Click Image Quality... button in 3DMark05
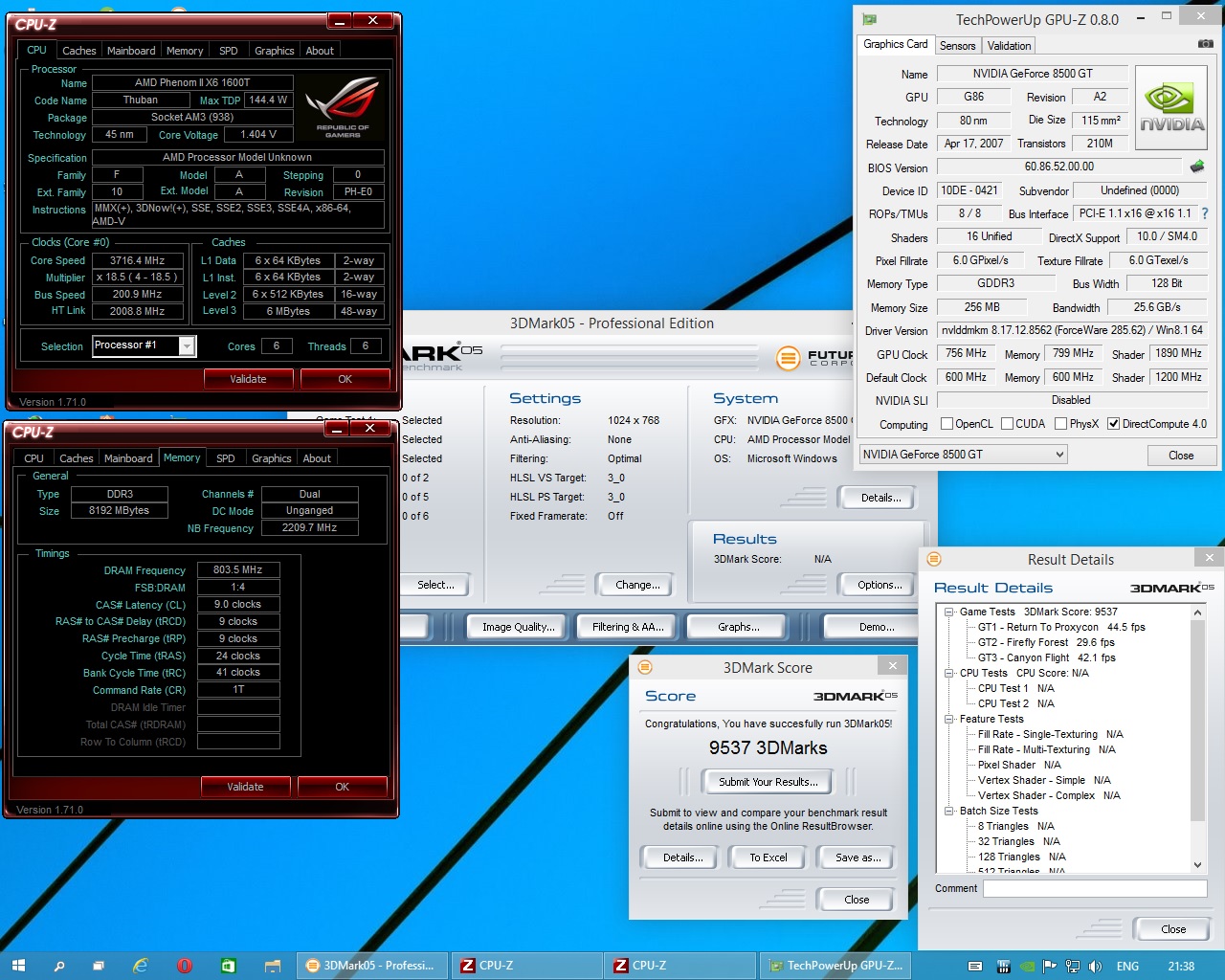 (x=518, y=627)
